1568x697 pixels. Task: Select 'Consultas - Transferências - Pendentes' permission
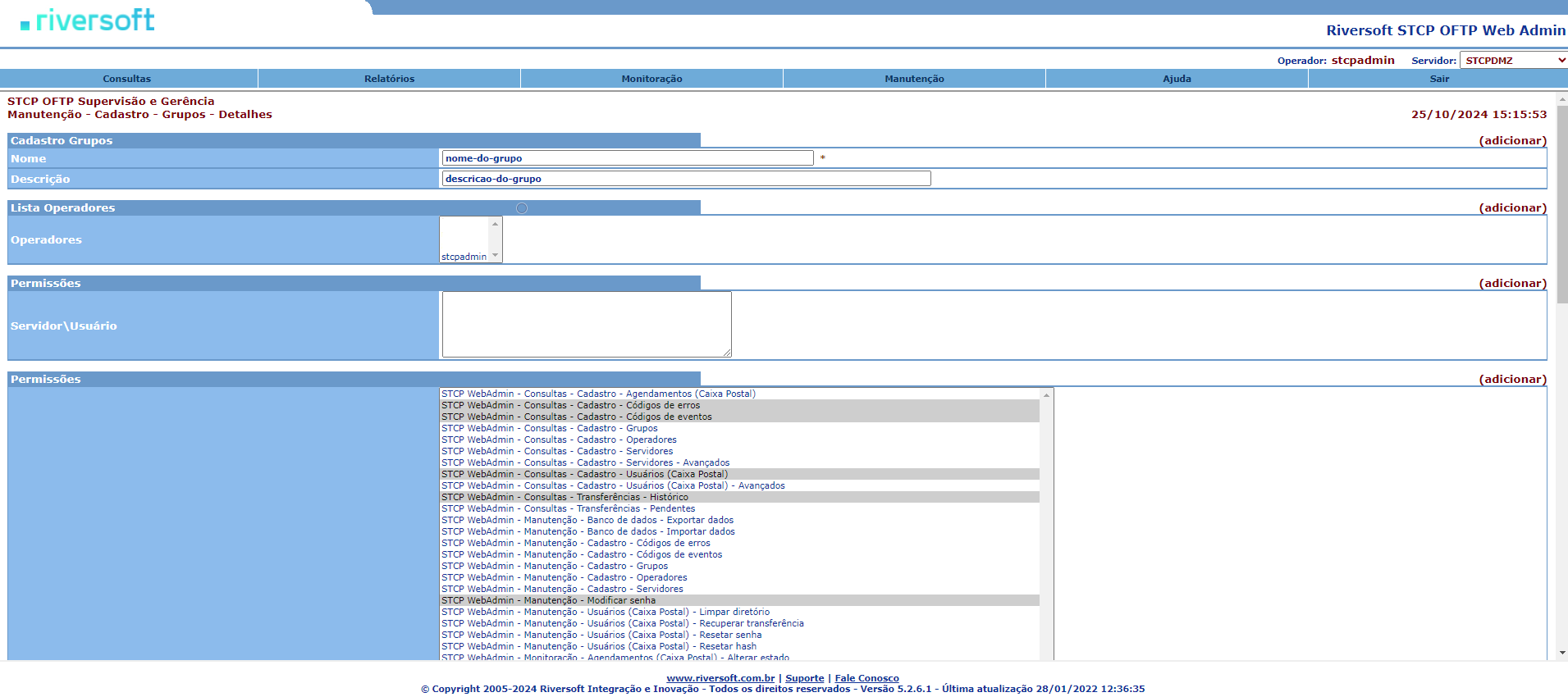point(740,508)
